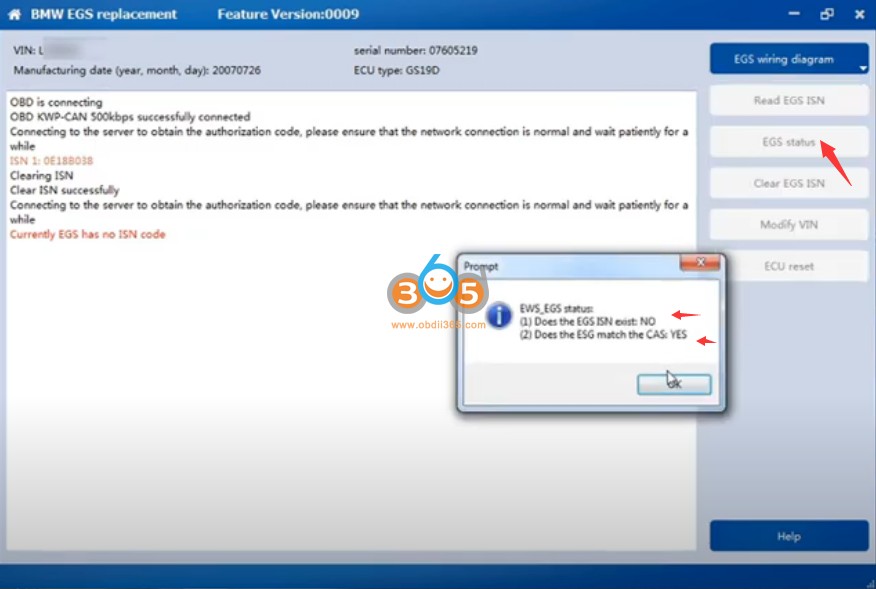Image resolution: width=876 pixels, height=589 pixels.
Task: Click the Clear EGS ISN button
Action: pos(788,183)
